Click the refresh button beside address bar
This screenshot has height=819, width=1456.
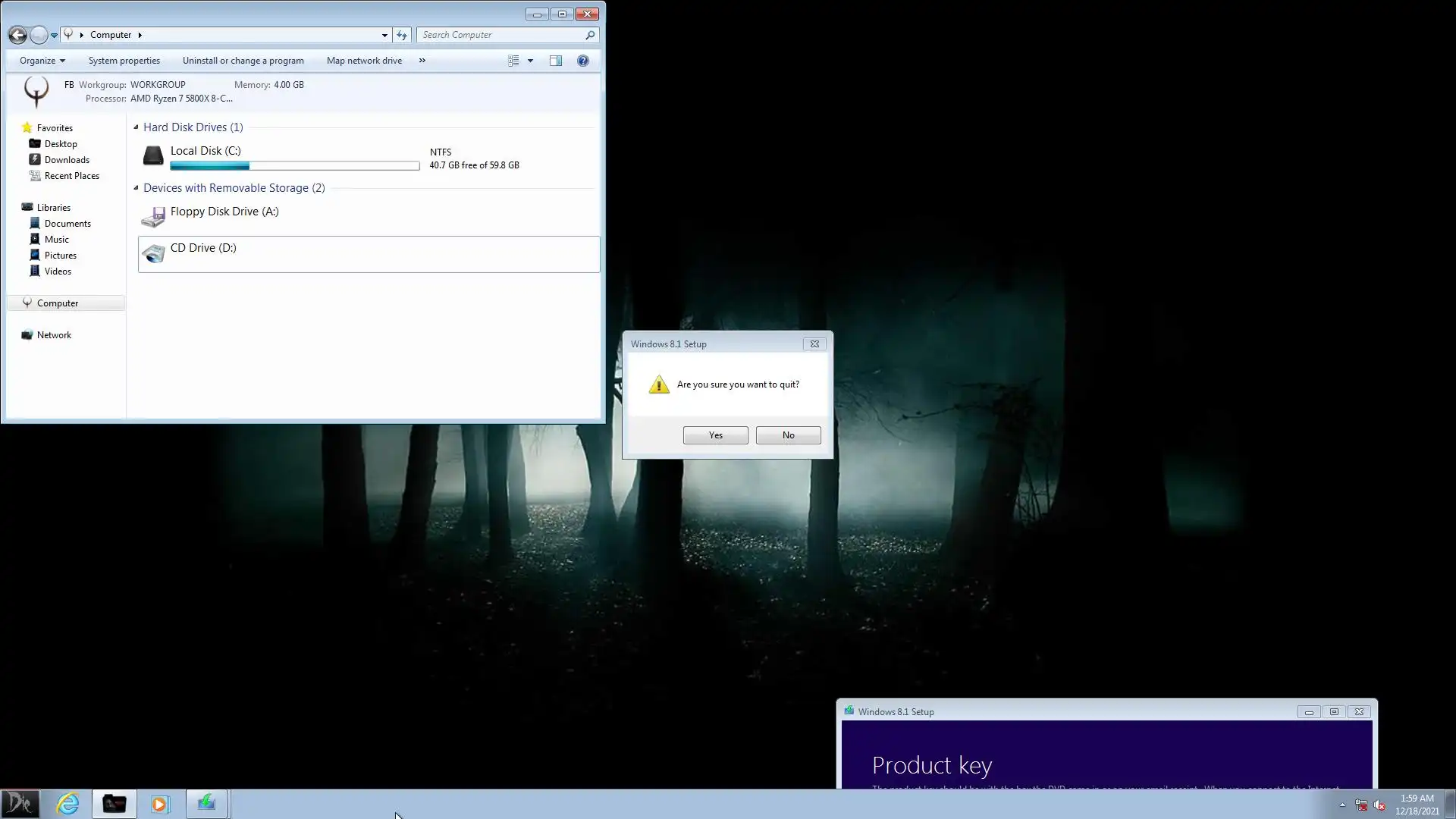pyautogui.click(x=402, y=35)
